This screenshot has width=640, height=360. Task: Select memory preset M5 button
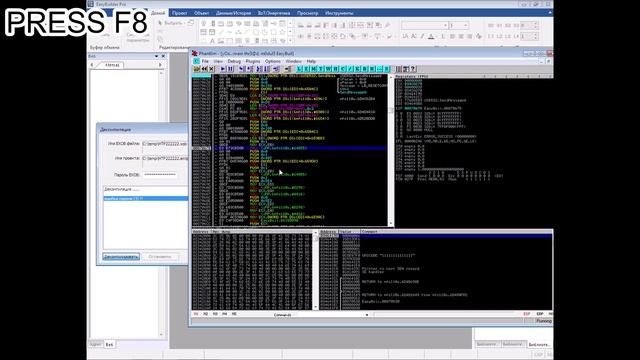point(234,314)
